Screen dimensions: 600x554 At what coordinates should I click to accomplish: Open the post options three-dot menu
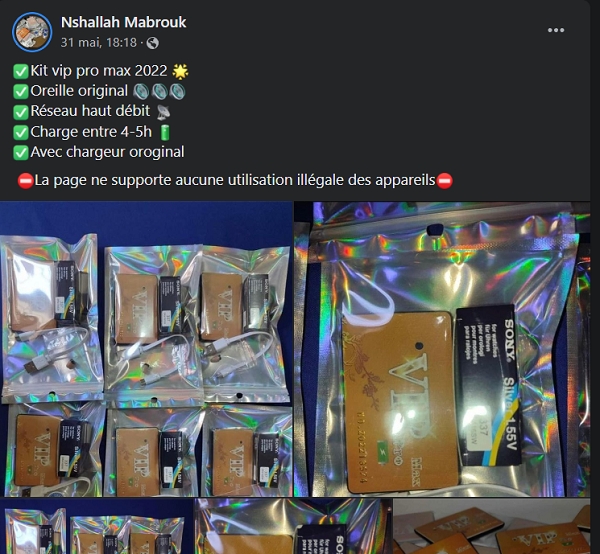point(556,30)
